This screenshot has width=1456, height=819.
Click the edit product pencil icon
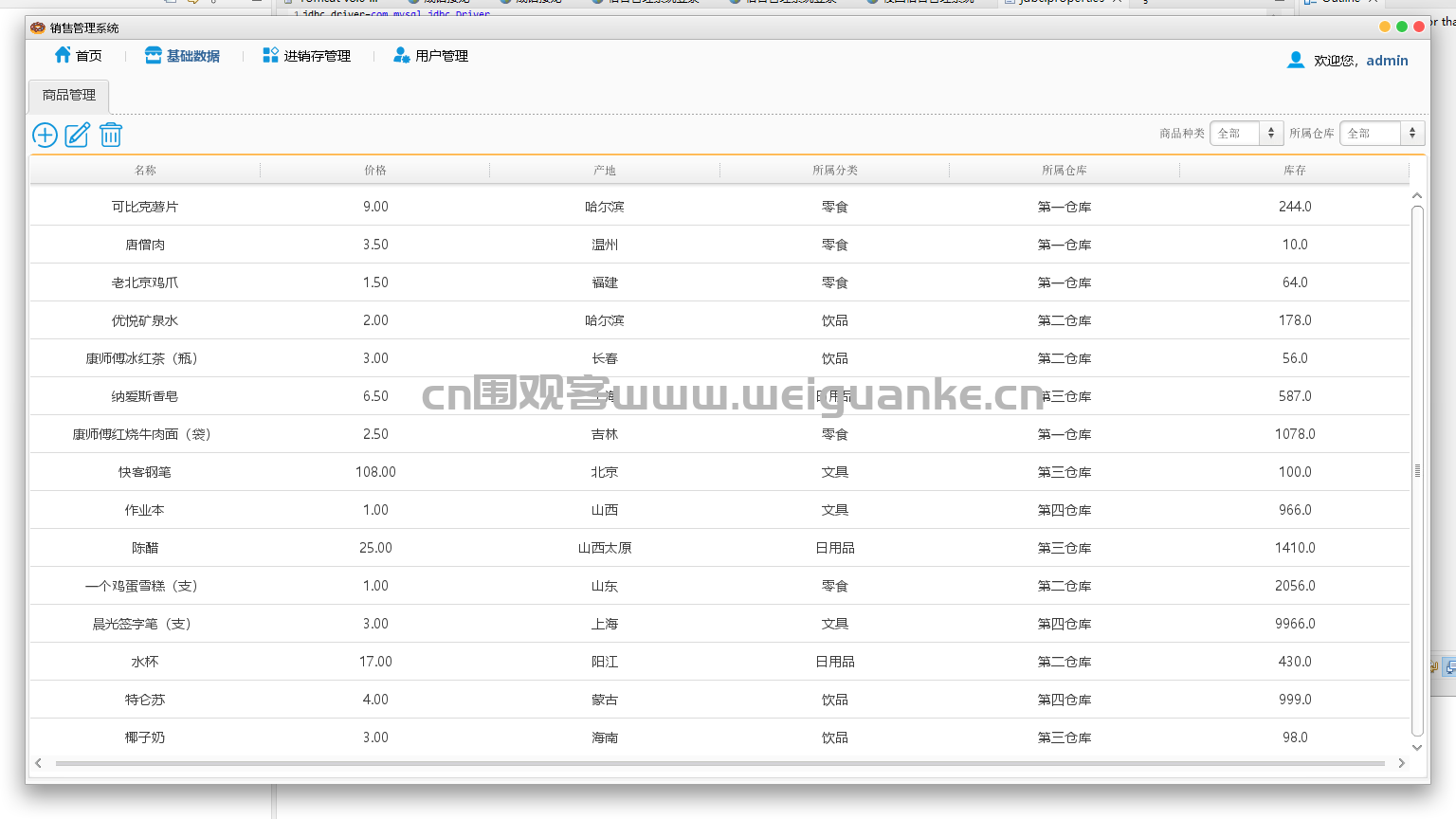(78, 135)
